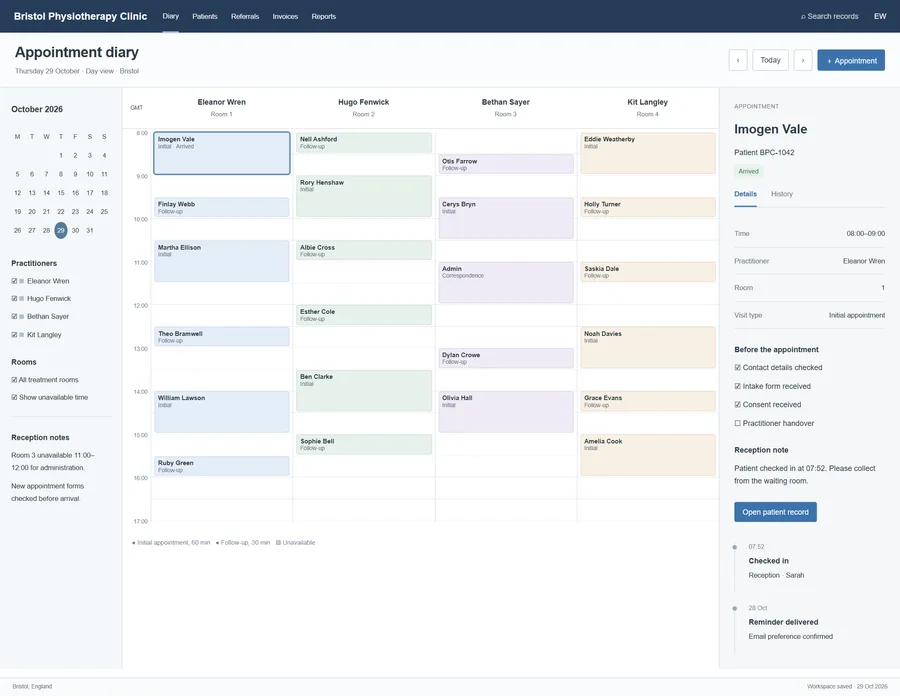Click the EW user avatar initials
900x696 pixels.
[x=880, y=16]
